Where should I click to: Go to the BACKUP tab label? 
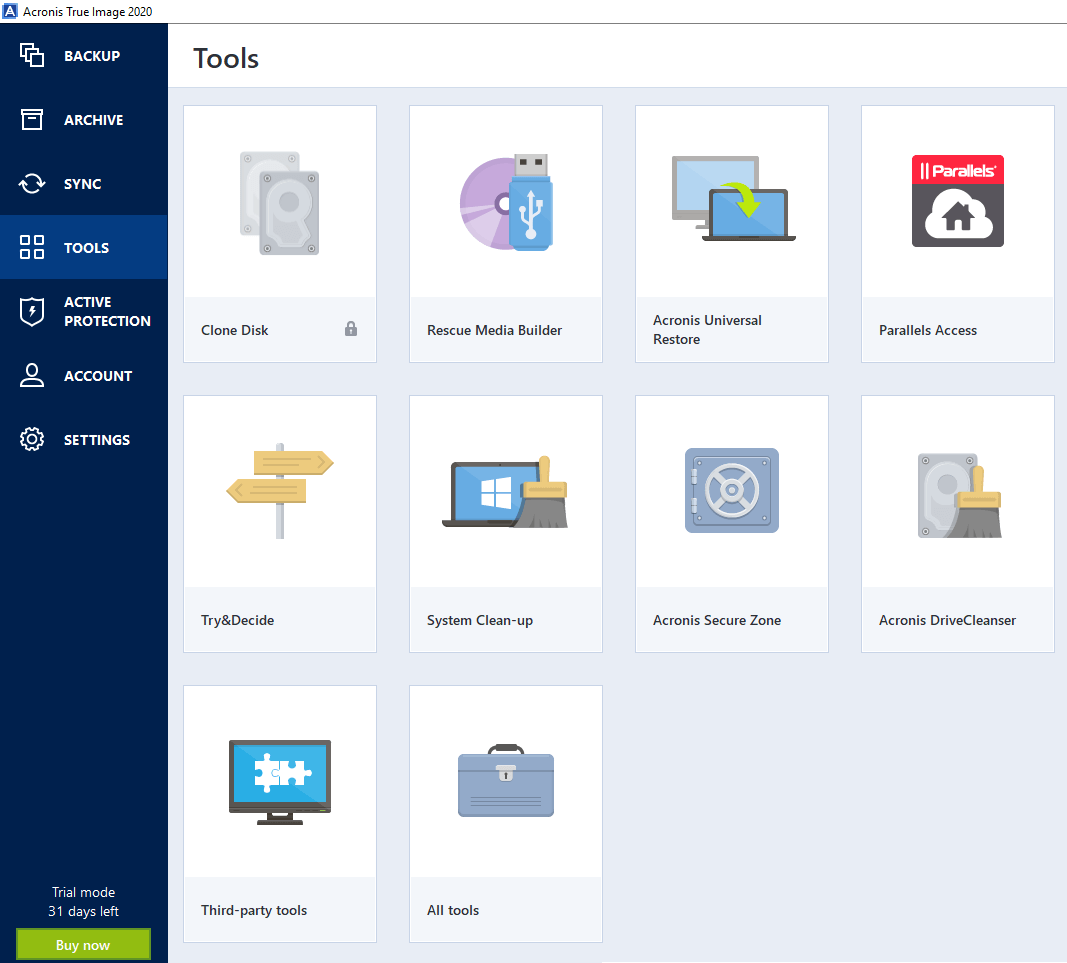click(92, 56)
